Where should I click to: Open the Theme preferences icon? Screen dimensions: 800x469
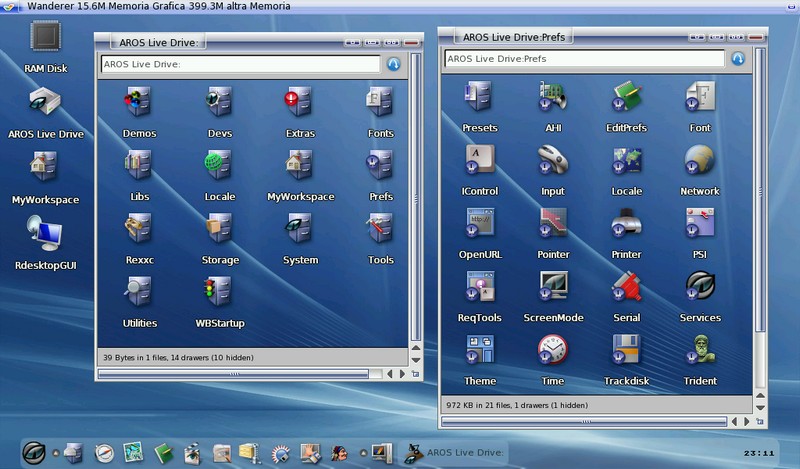point(480,349)
